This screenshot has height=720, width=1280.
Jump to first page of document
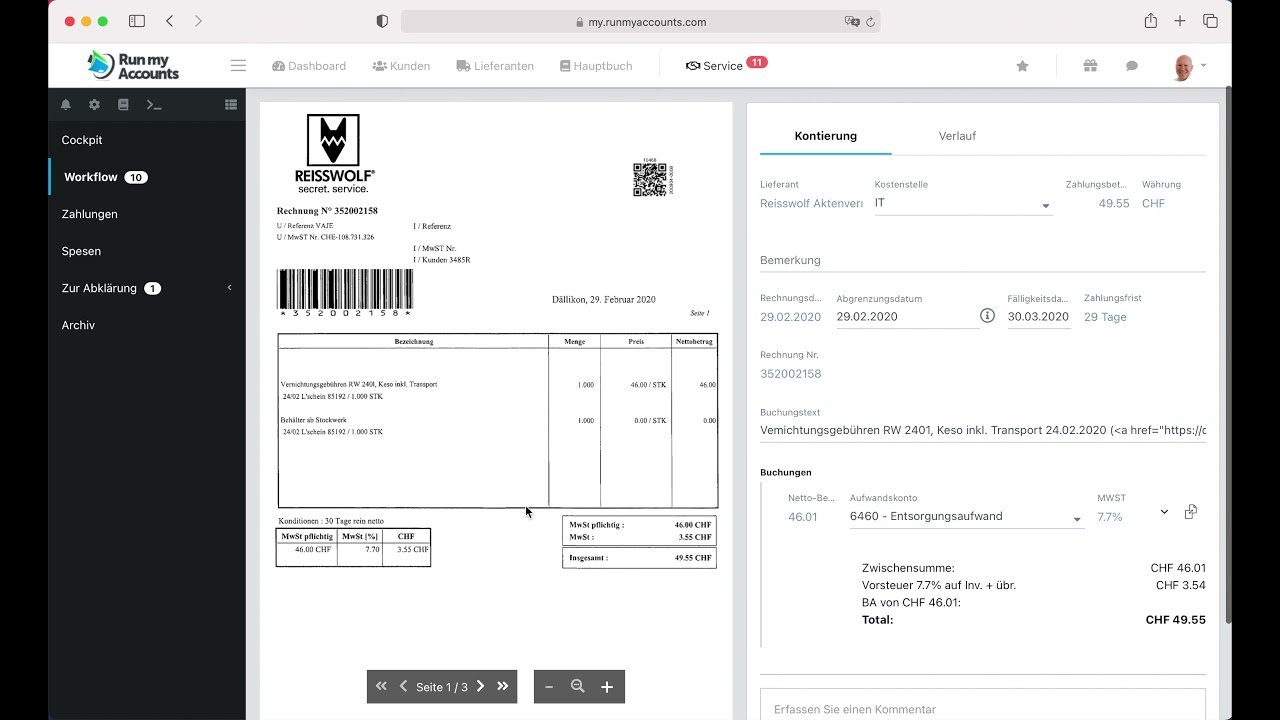pyautogui.click(x=381, y=686)
